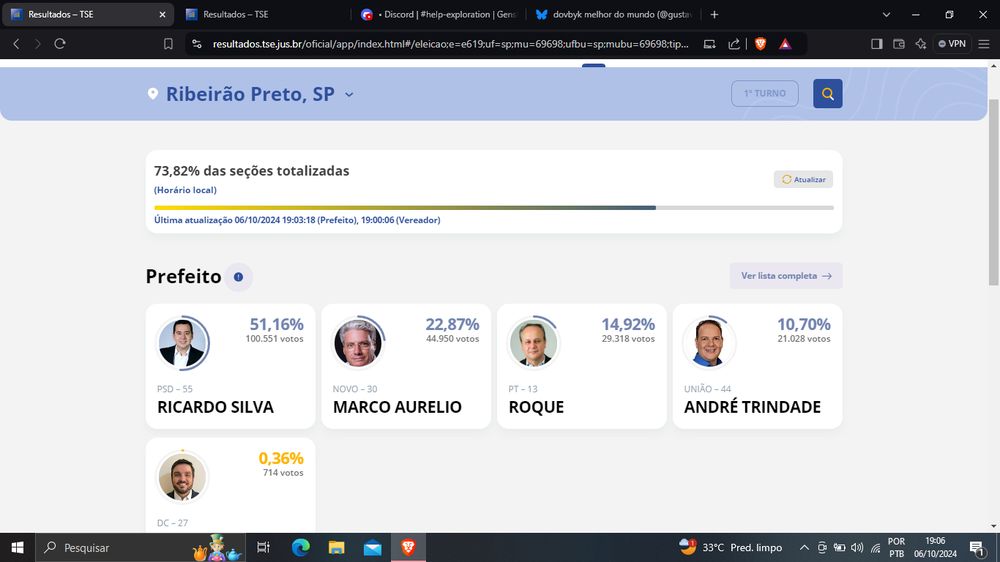This screenshot has height=562, width=1000.
Task: Select MARCO AURELIO name text
Action: coord(397,407)
